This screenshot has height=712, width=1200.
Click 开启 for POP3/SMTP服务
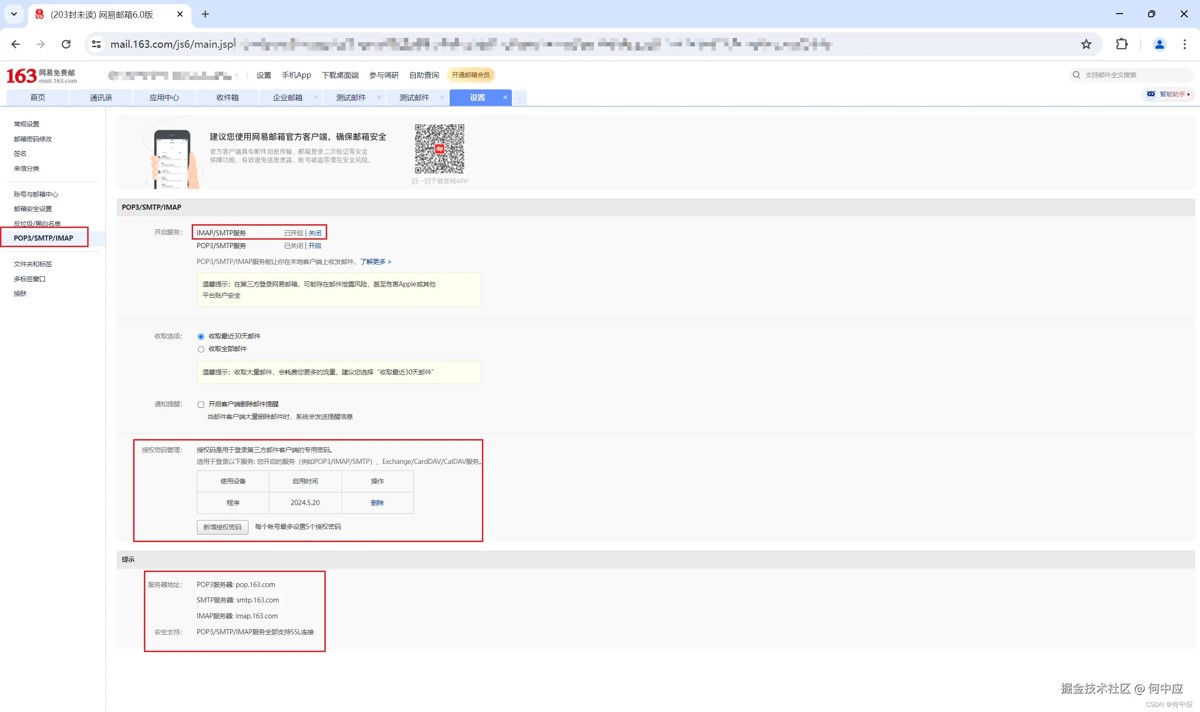pos(315,246)
